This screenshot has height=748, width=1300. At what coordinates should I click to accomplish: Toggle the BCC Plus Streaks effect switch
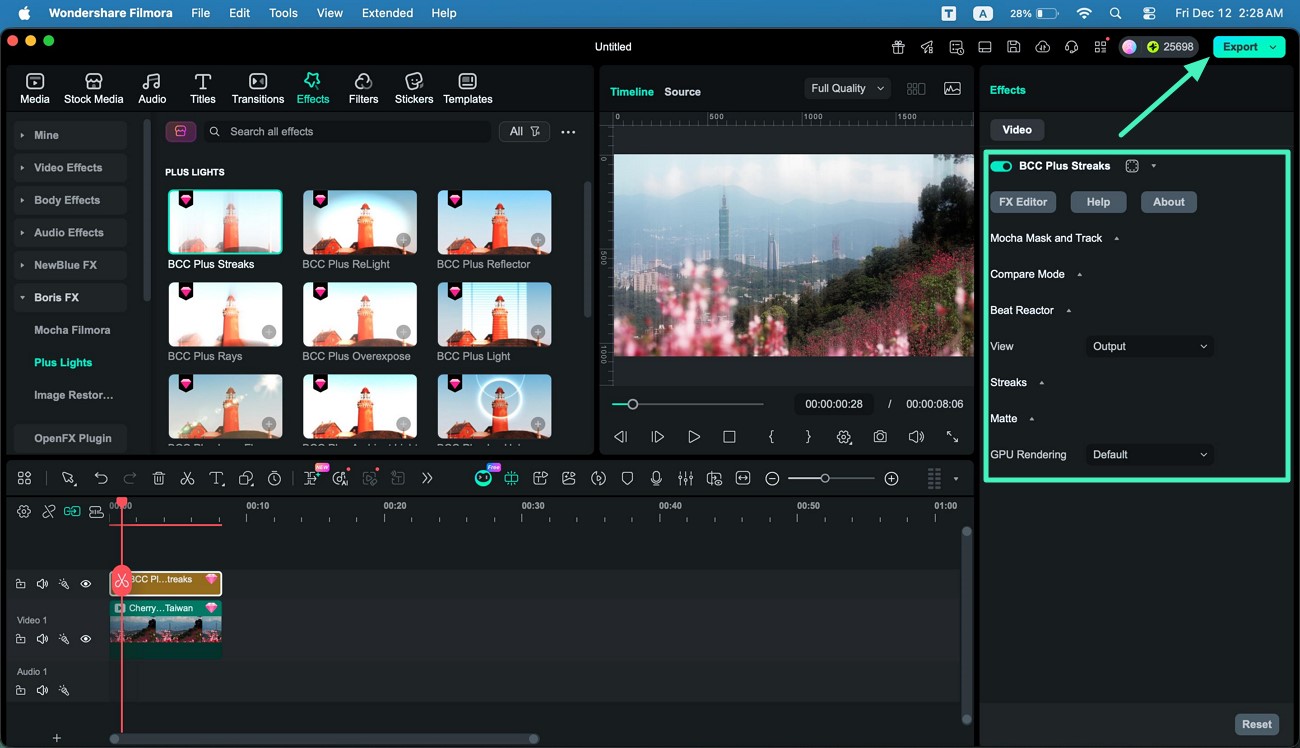pos(1000,166)
